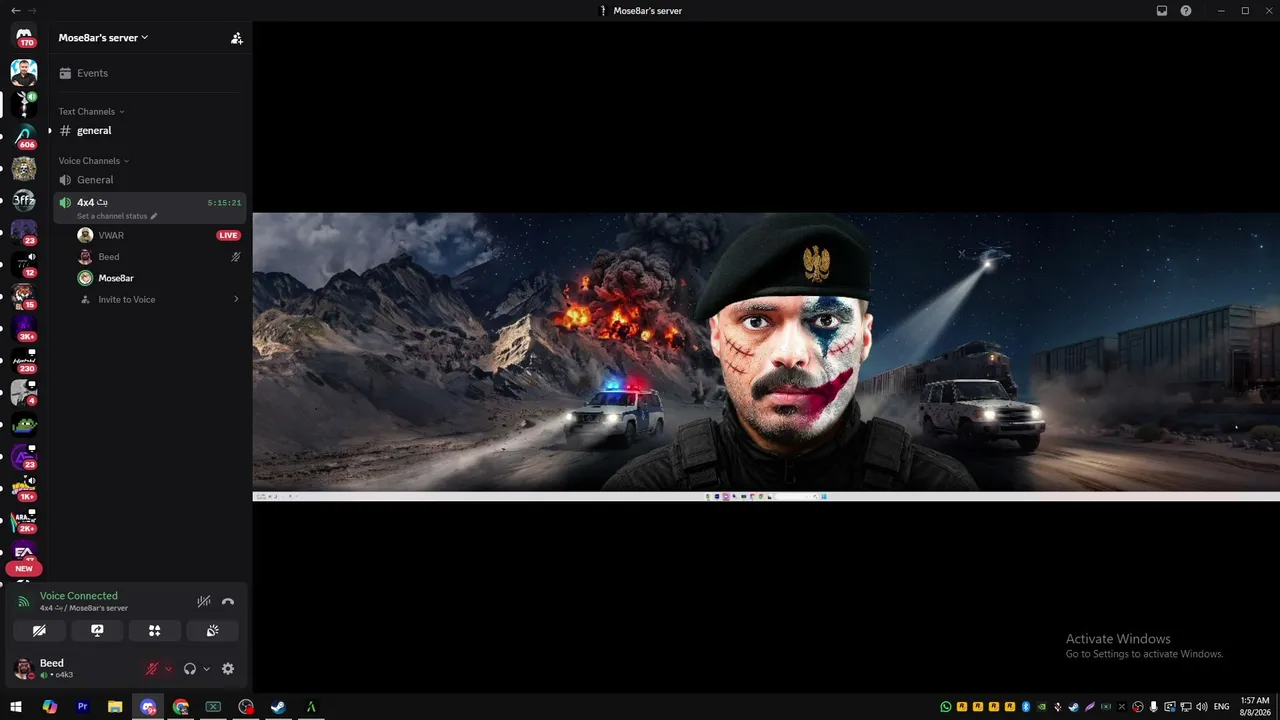The image size is (1280, 720).
Task: Open Google Chrome from the taskbar
Action: (181, 707)
